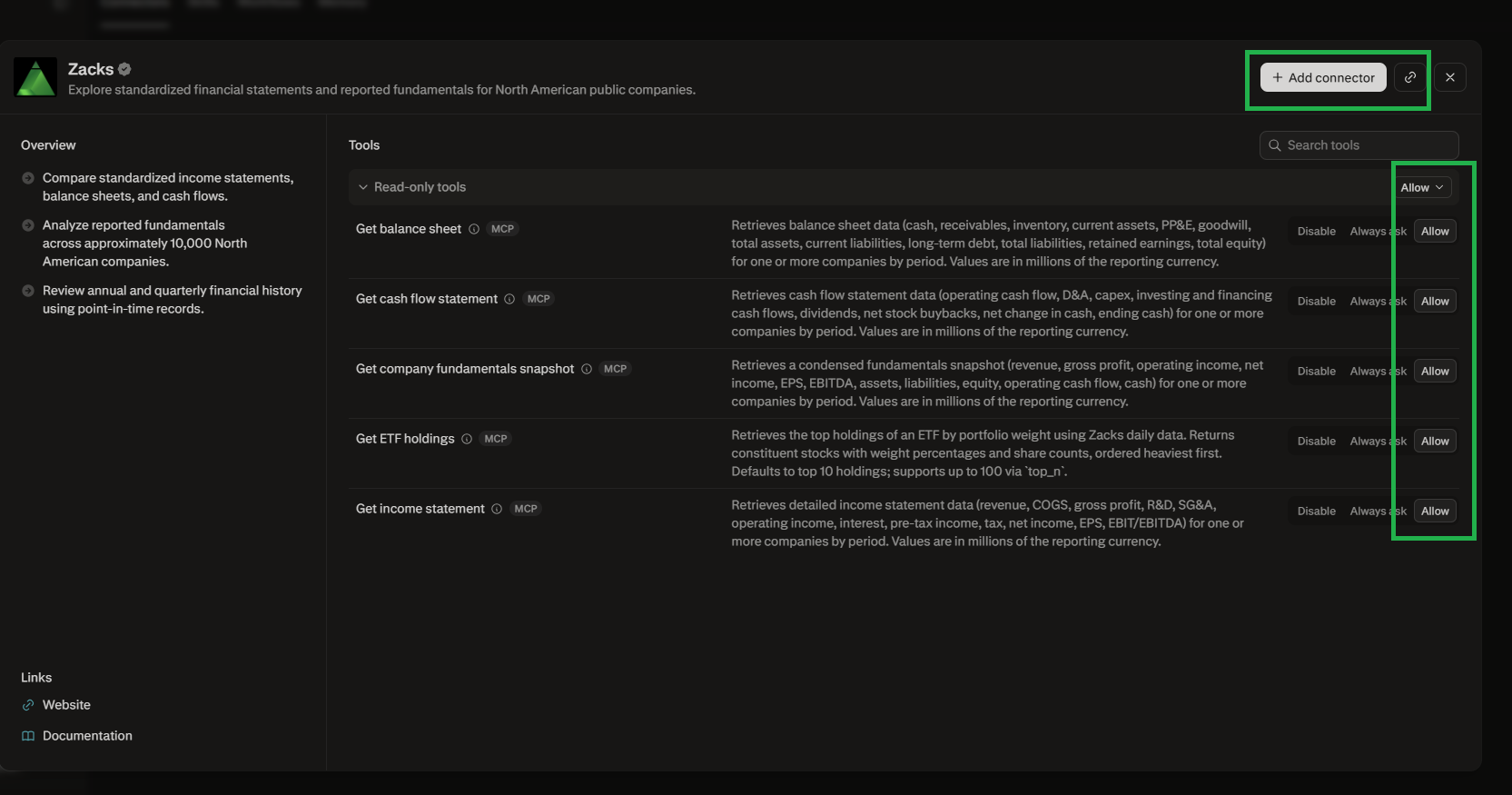Image resolution: width=1512 pixels, height=795 pixels.
Task: Click the bullet icon beside Analyze reported fundamentals
Action: pyautogui.click(x=28, y=225)
